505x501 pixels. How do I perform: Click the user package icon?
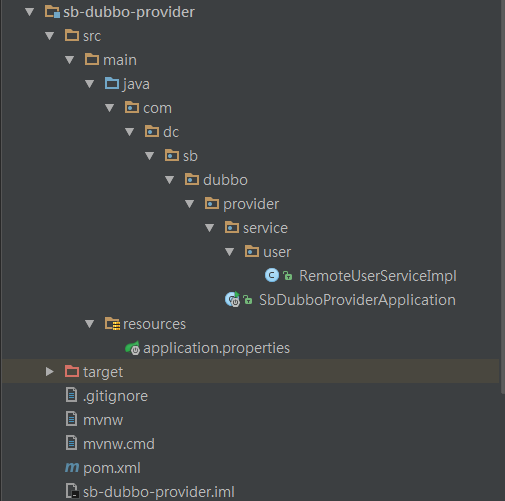252,251
